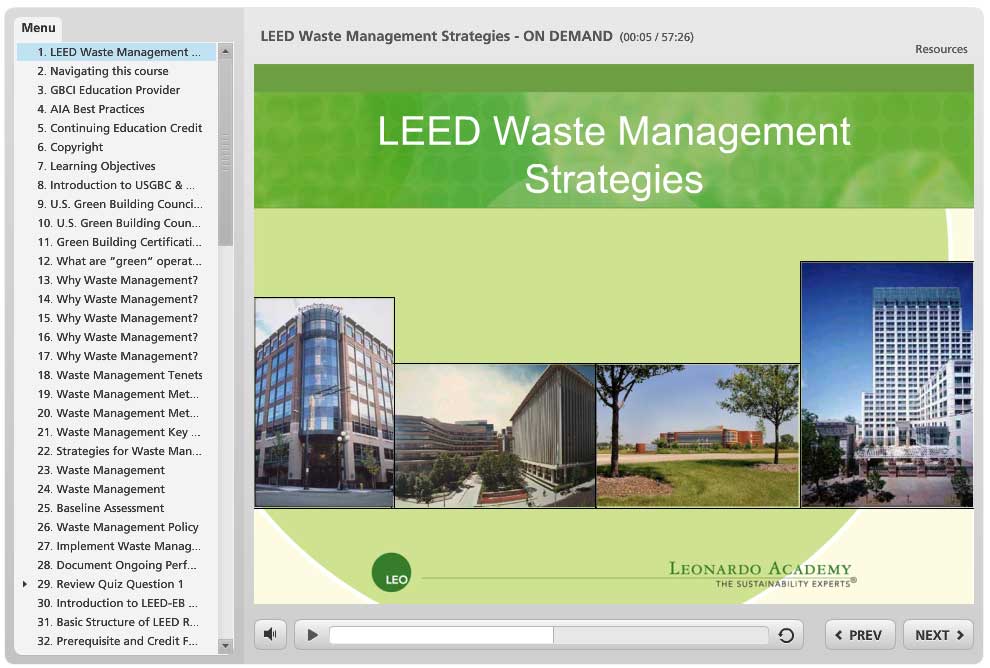Open slide 9 U.S. Green Building Council
The image size is (990, 668).
coord(116,204)
